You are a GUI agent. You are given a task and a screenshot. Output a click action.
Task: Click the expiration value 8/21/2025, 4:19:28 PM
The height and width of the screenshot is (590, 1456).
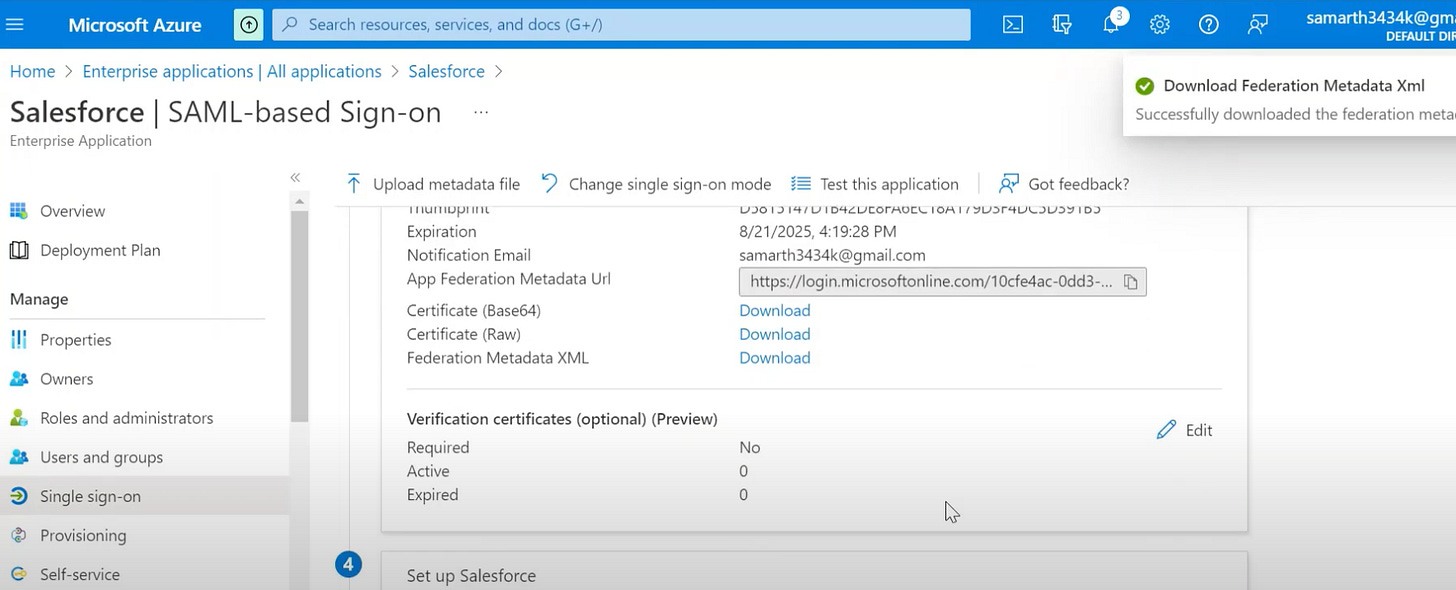tap(818, 232)
